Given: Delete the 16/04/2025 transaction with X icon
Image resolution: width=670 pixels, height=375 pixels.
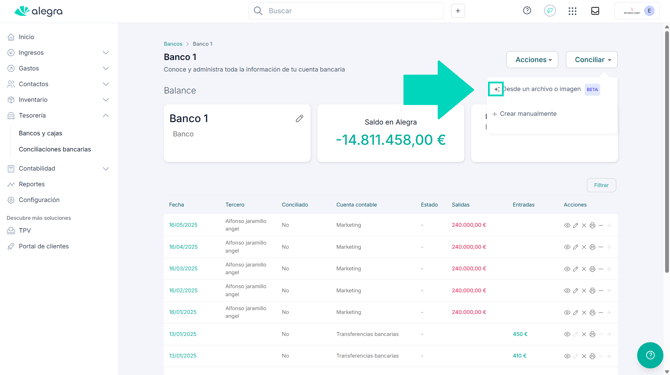Looking at the screenshot, I should tap(584, 247).
